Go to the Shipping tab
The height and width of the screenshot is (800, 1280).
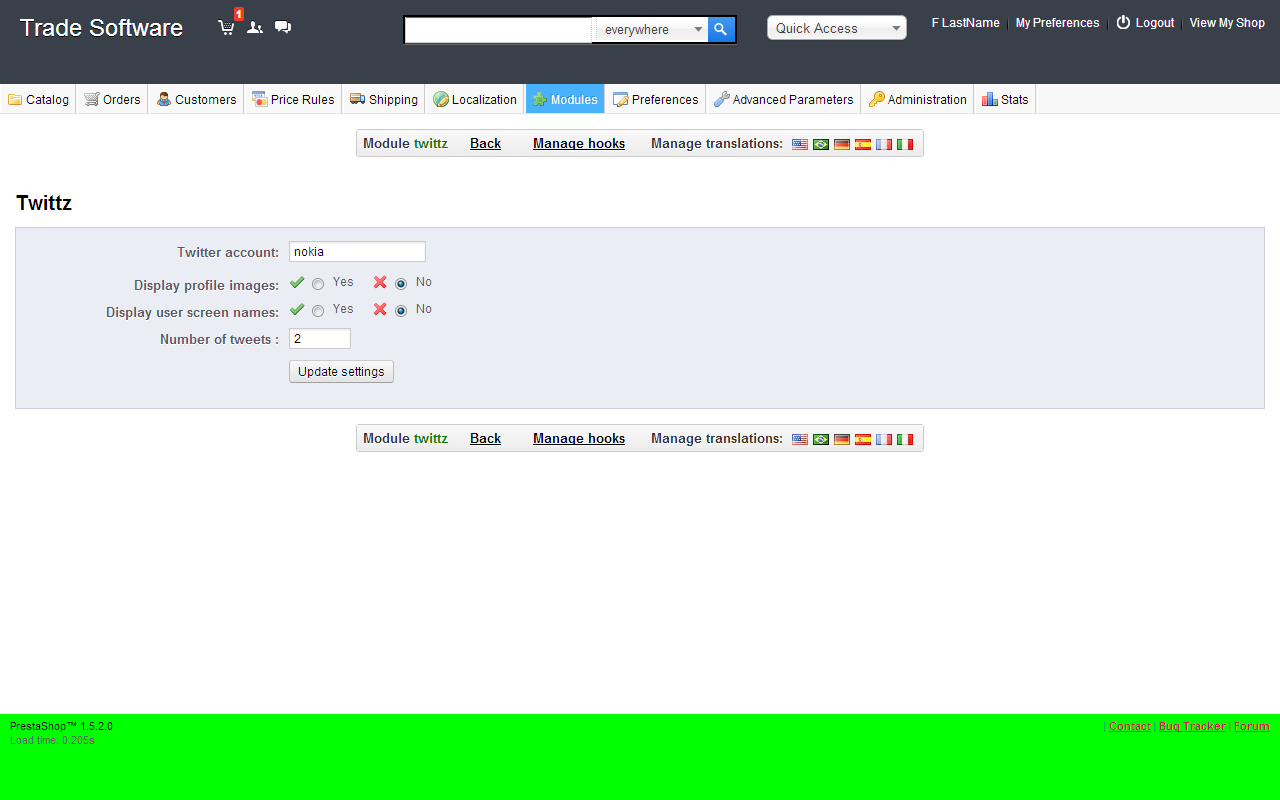click(384, 99)
